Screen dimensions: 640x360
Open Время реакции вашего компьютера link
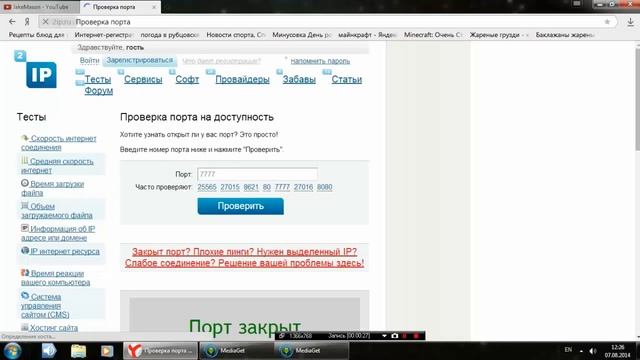click(56, 278)
